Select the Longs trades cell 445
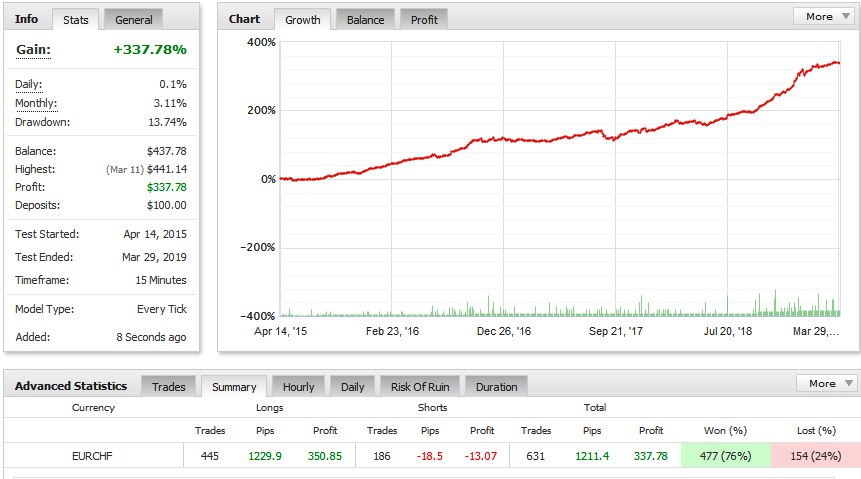Screen dimensions: 861x479 point(210,456)
